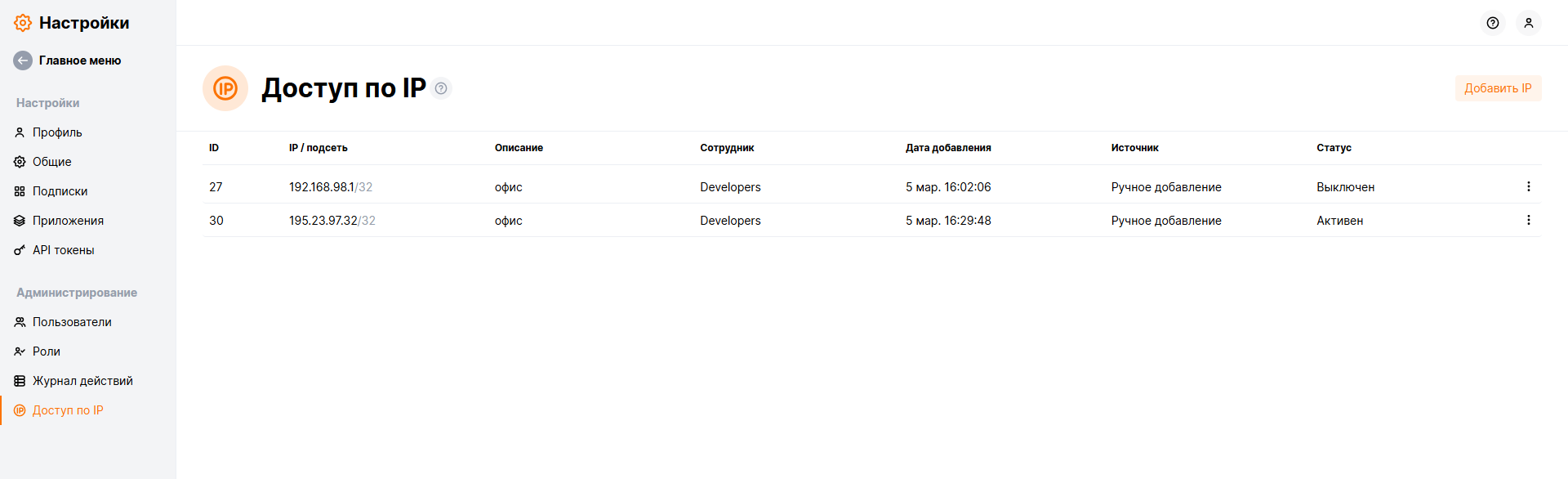This screenshot has width=1568, height=479.
Task: Click the orange gear icon beside Настройки
Action: pyautogui.click(x=23, y=23)
